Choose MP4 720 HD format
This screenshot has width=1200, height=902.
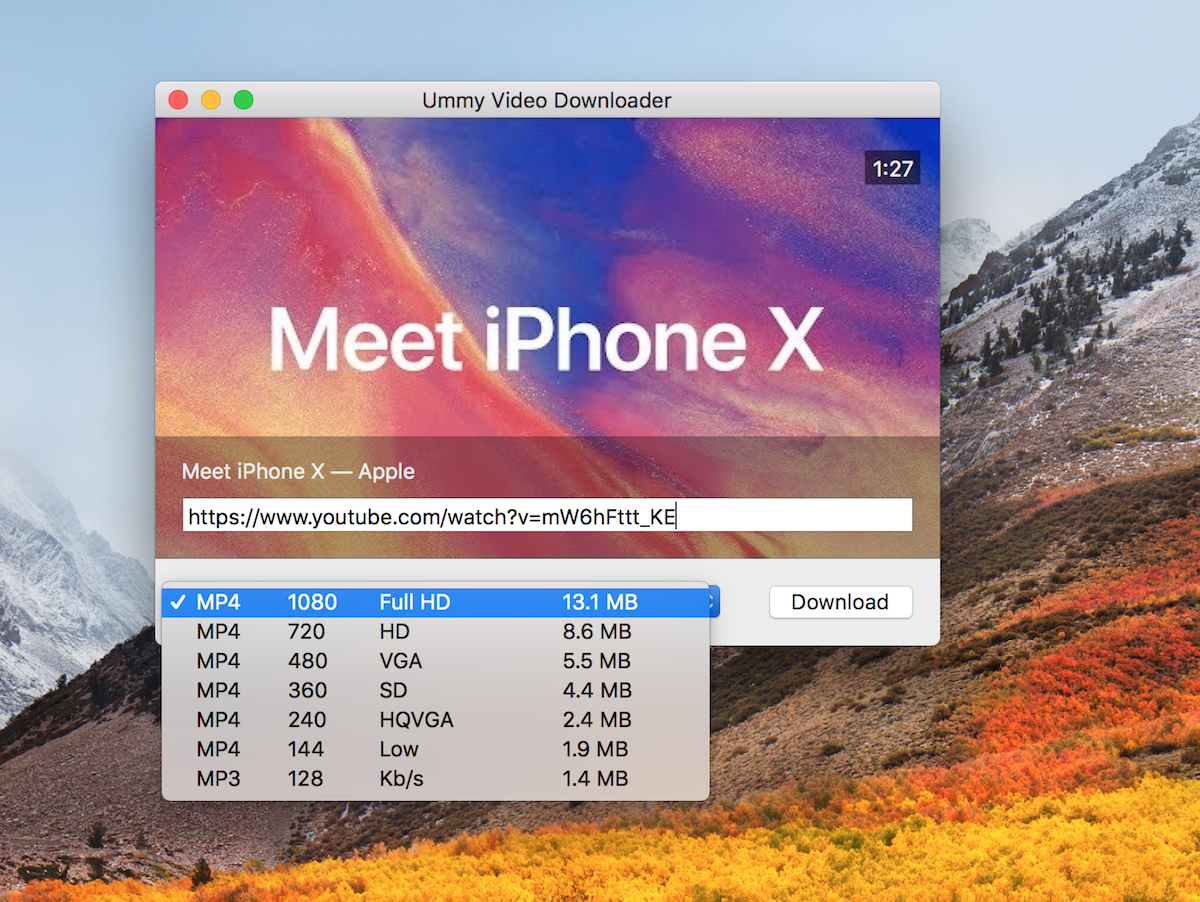[x=435, y=632]
